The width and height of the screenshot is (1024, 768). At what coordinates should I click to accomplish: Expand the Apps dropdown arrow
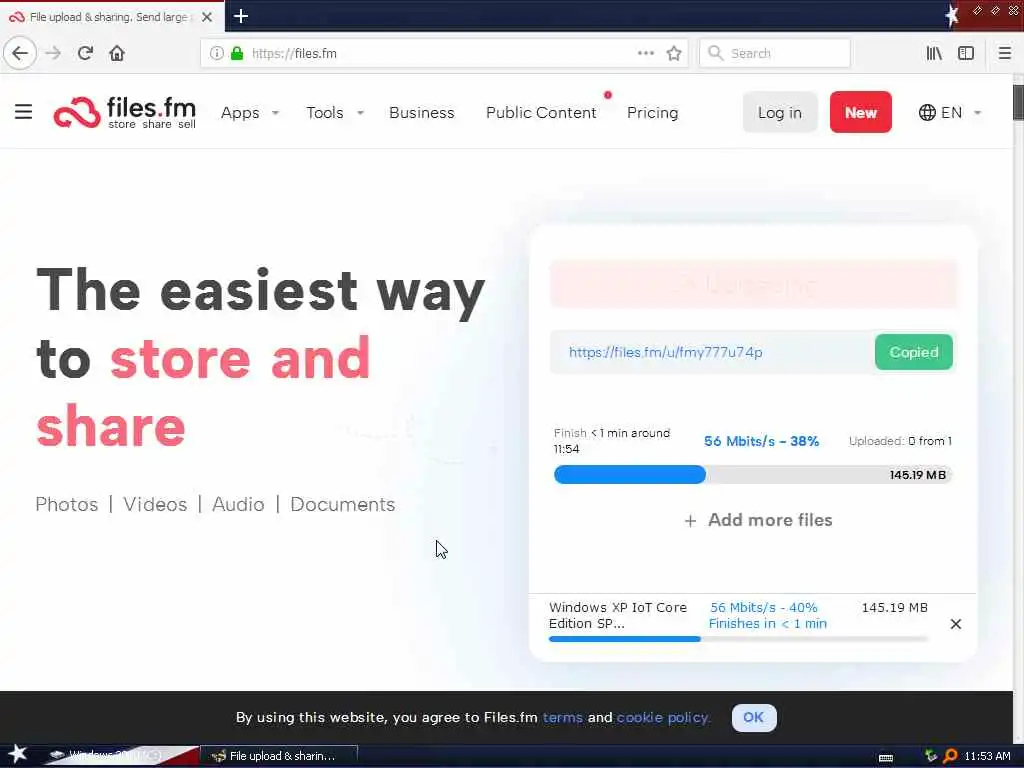click(x=276, y=113)
